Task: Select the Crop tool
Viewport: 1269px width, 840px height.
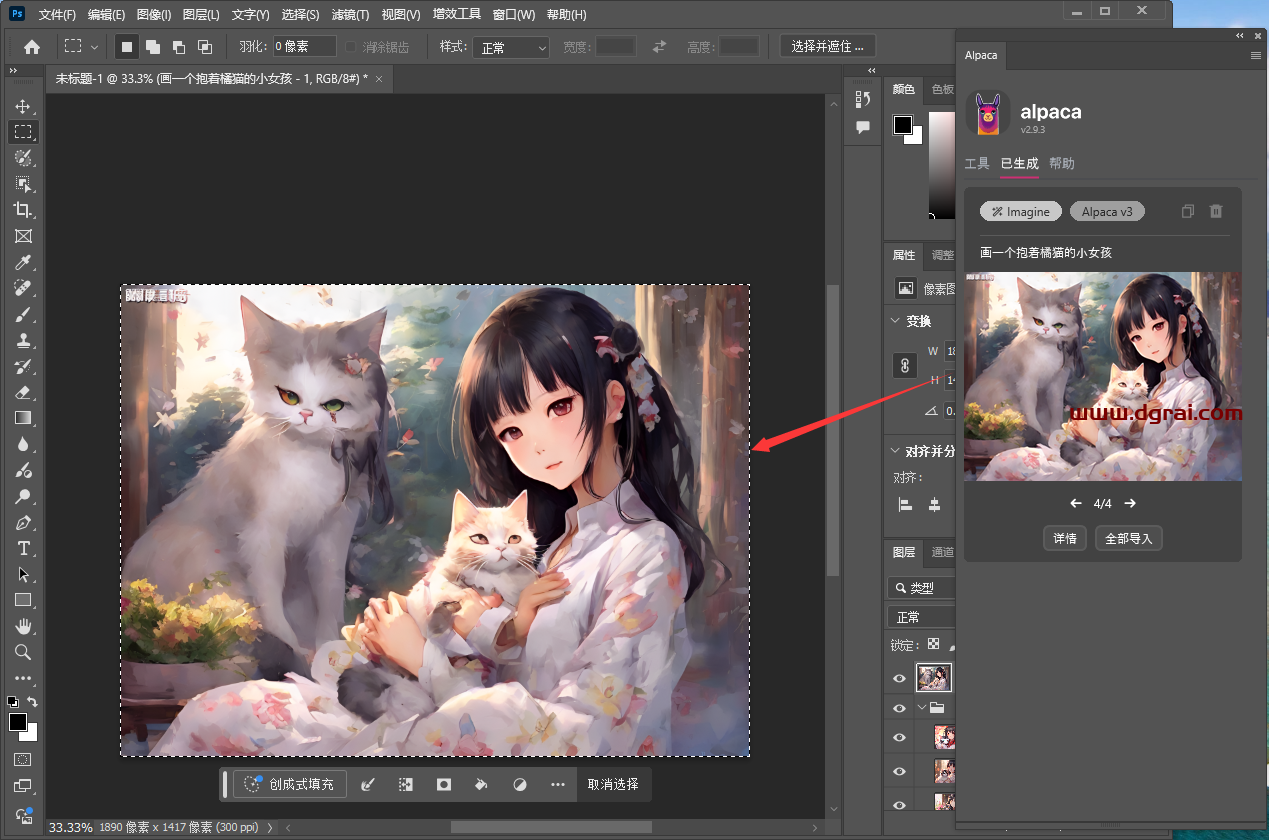Action: pos(22,210)
